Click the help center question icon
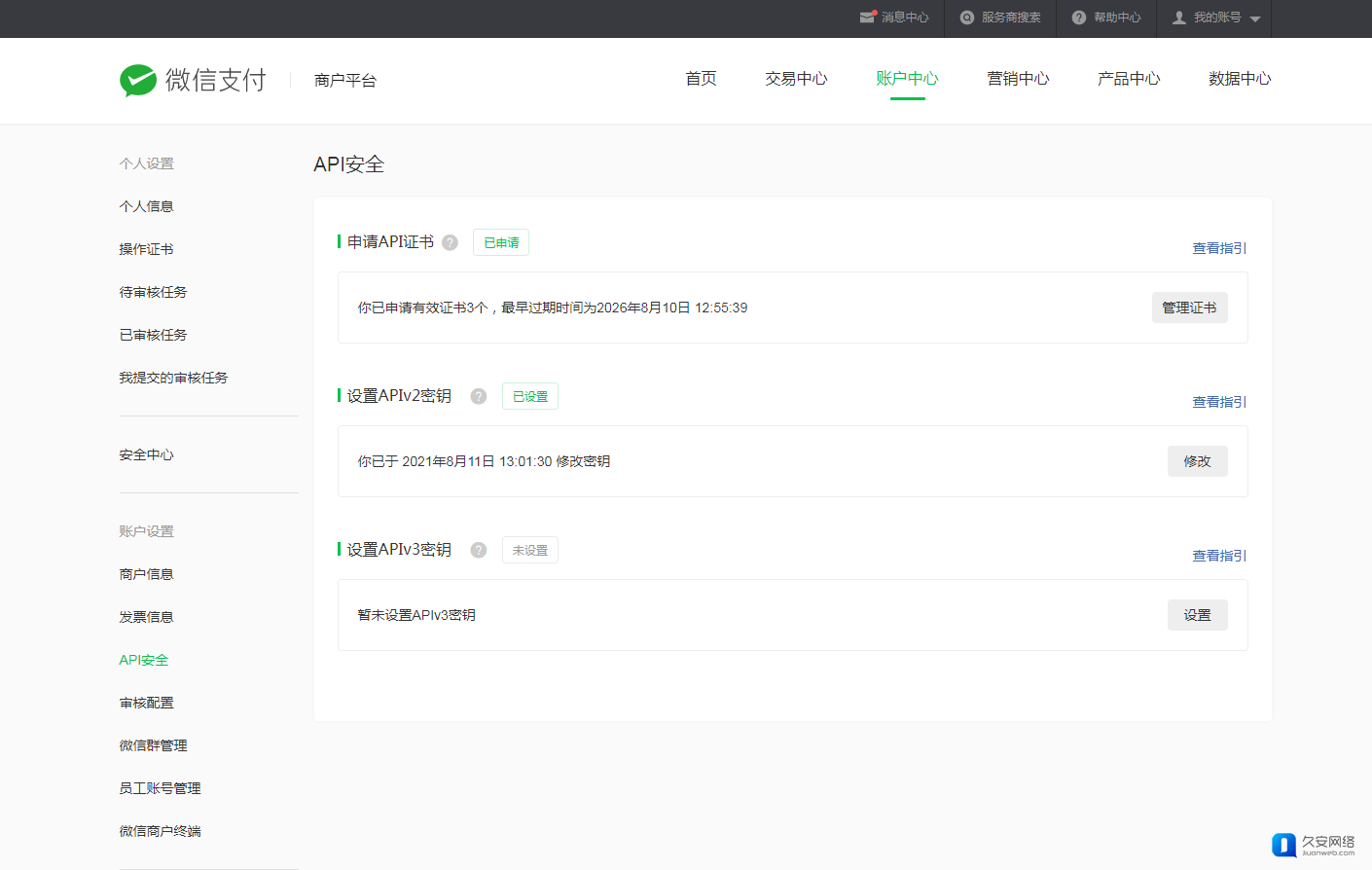Image resolution: width=1372 pixels, height=870 pixels. tap(1079, 18)
